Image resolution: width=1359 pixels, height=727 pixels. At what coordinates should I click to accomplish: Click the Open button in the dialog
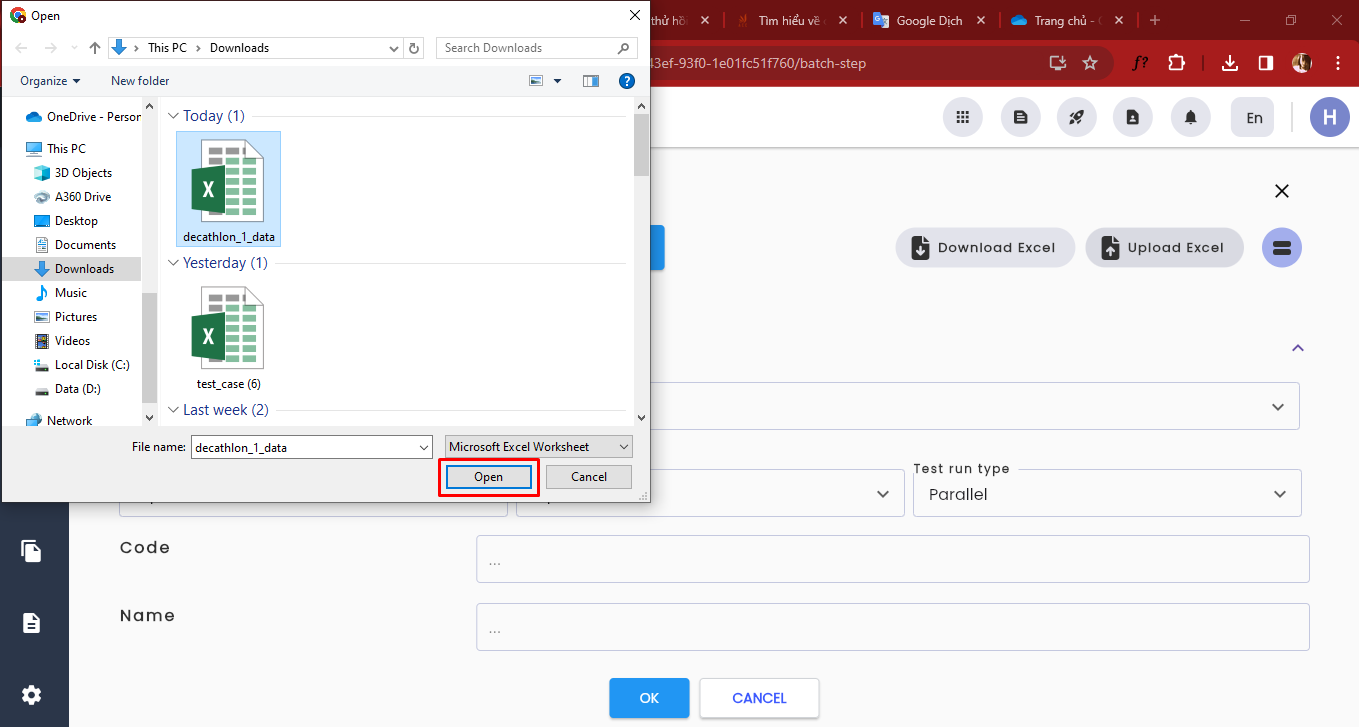[489, 477]
